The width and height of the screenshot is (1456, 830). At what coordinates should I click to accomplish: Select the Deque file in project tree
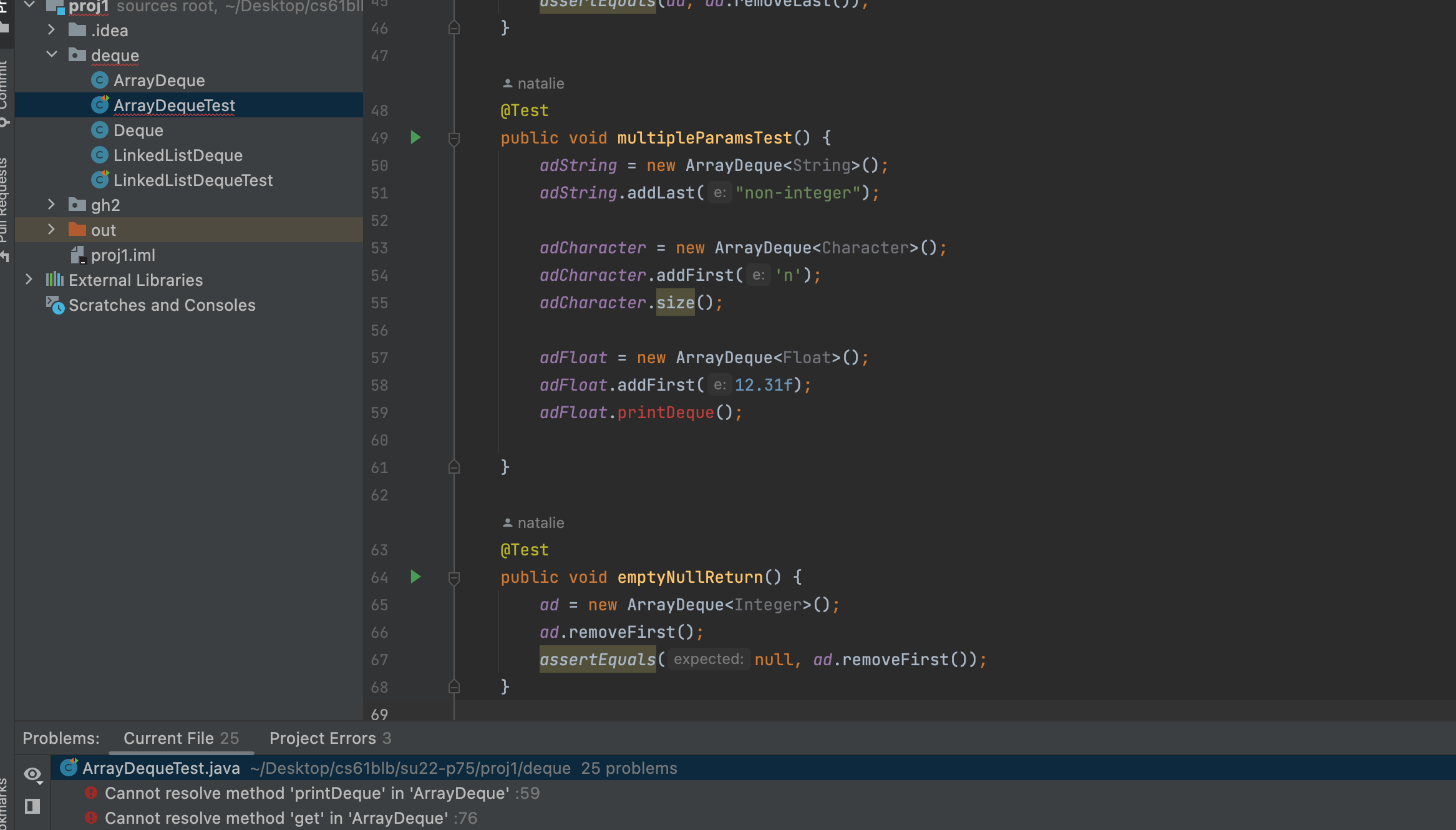point(138,130)
